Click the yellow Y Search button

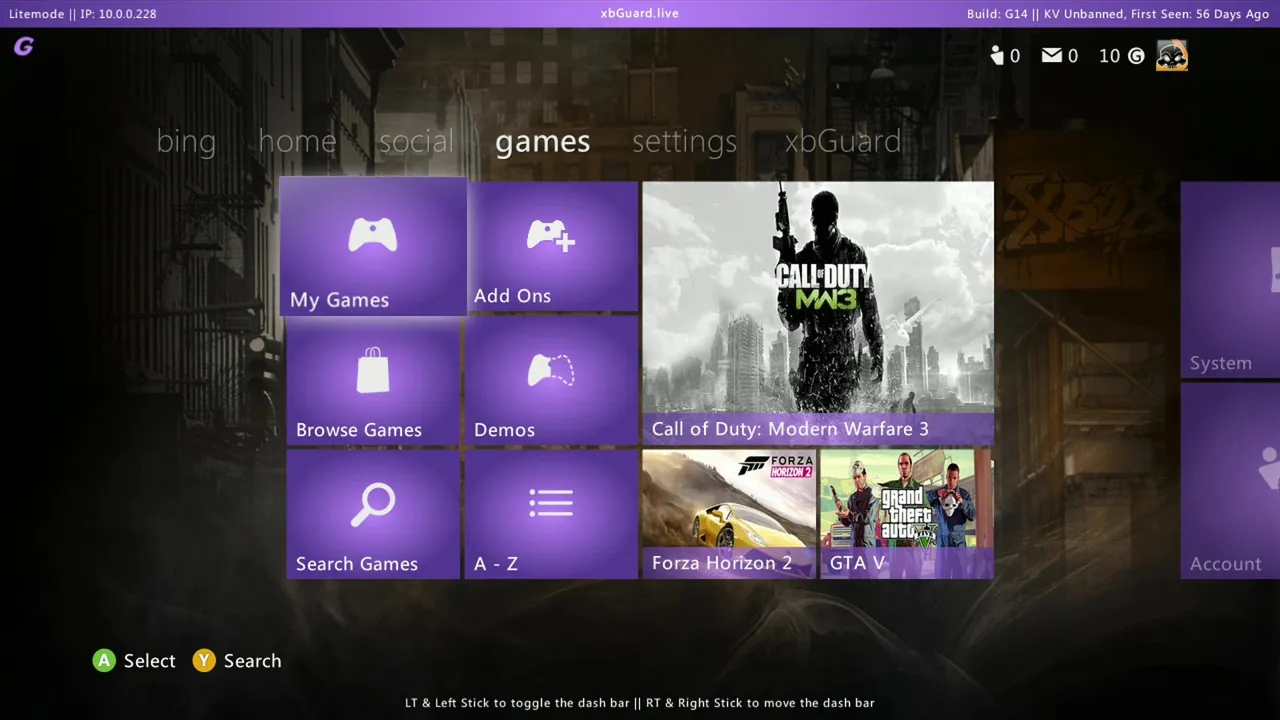204,661
